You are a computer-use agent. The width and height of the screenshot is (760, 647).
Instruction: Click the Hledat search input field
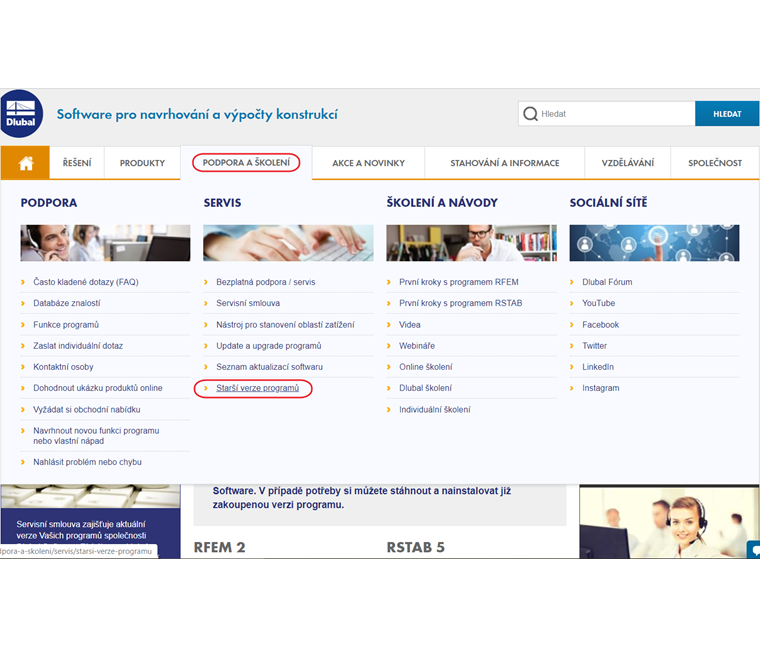tap(606, 114)
